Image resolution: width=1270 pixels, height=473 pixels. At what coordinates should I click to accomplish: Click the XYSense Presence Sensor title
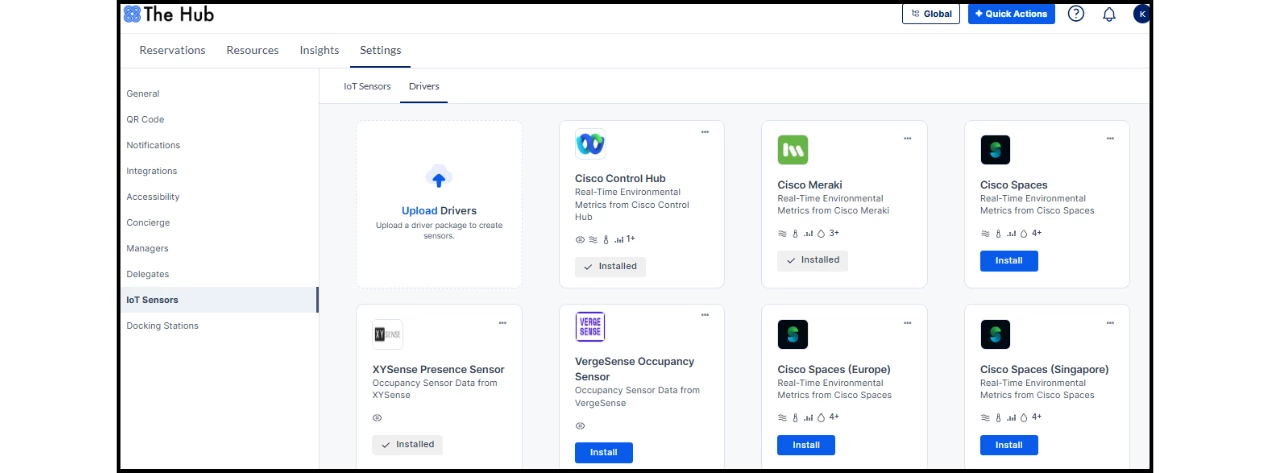pyautogui.click(x=438, y=369)
